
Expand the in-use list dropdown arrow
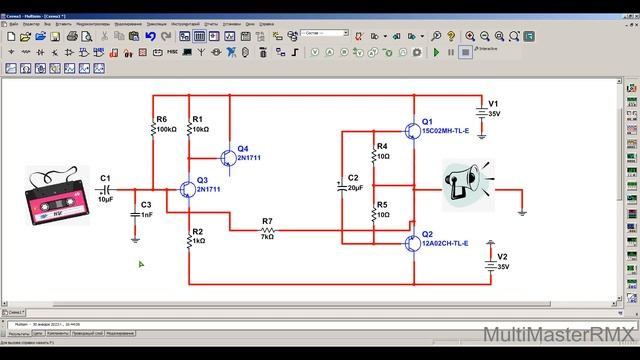[346, 33]
